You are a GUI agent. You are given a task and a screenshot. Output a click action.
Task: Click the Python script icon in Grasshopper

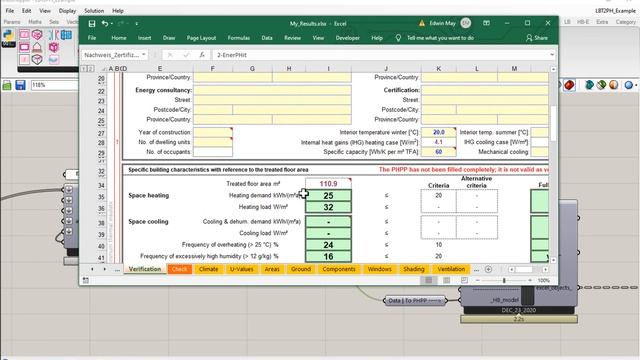tap(8, 35)
